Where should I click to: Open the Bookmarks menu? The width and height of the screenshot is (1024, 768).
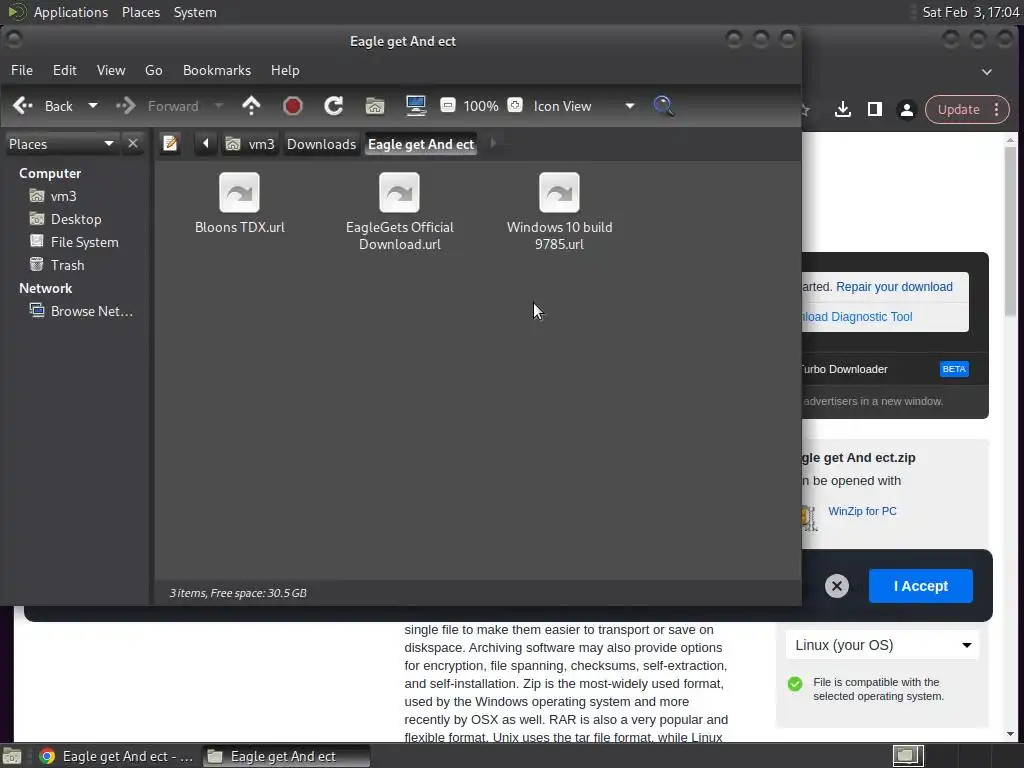217,70
